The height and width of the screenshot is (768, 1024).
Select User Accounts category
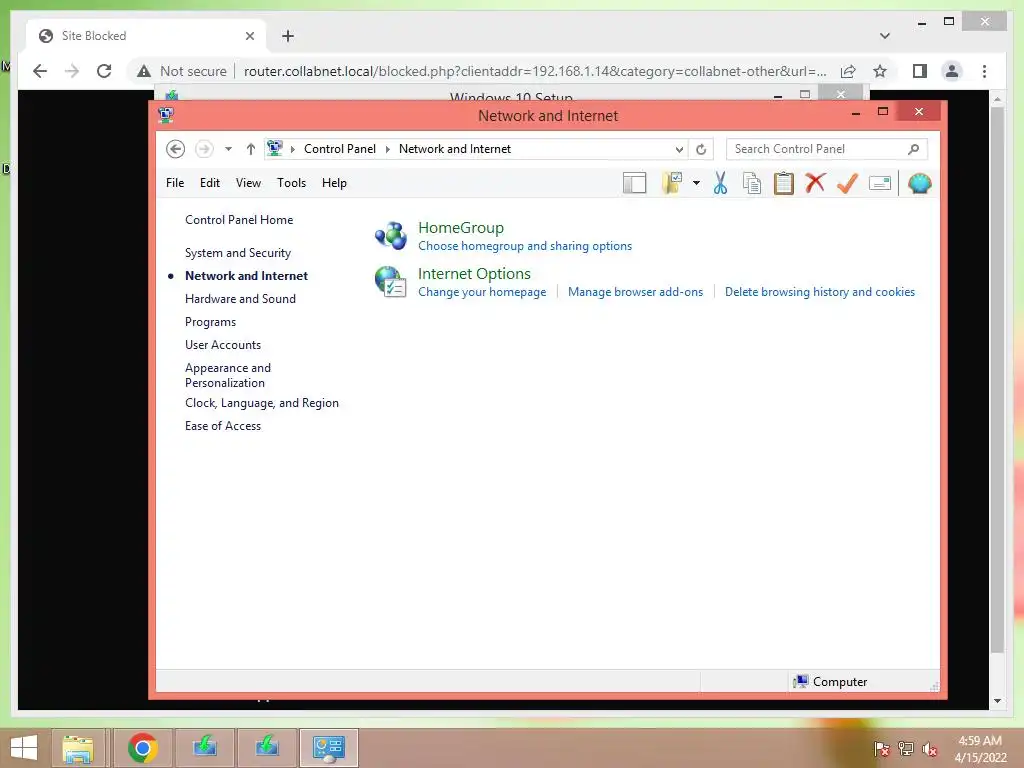point(223,345)
